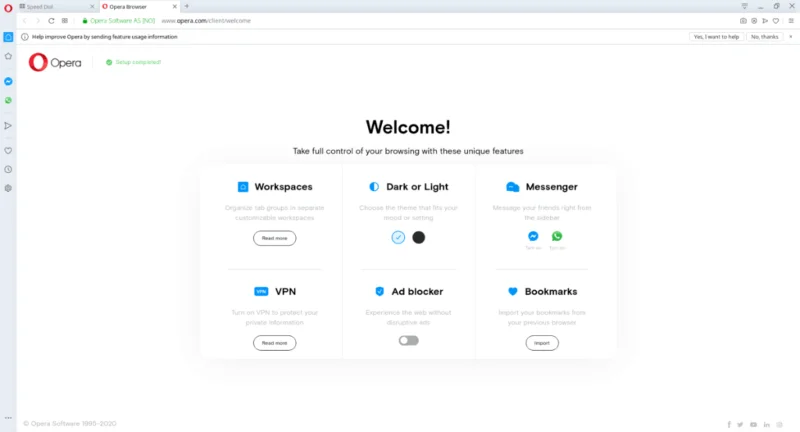This screenshot has height=432, width=800.
Task: Go forward to the next page
Action: pyautogui.click(x=37, y=21)
